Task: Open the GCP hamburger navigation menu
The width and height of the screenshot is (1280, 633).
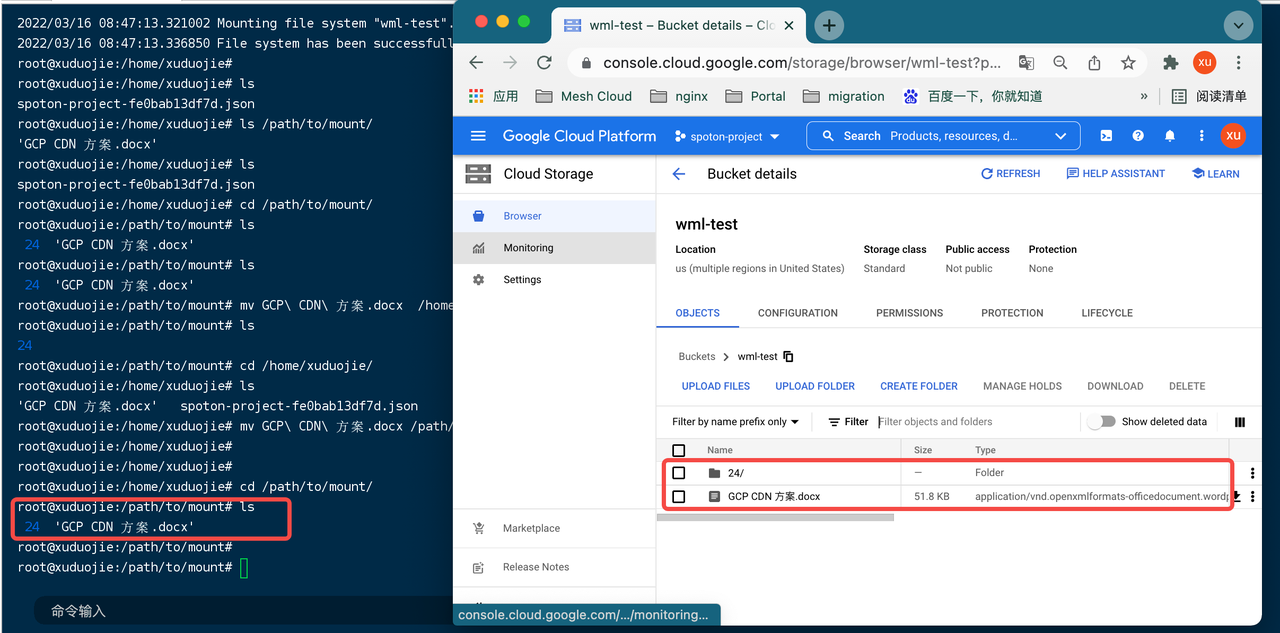Action: click(478, 136)
